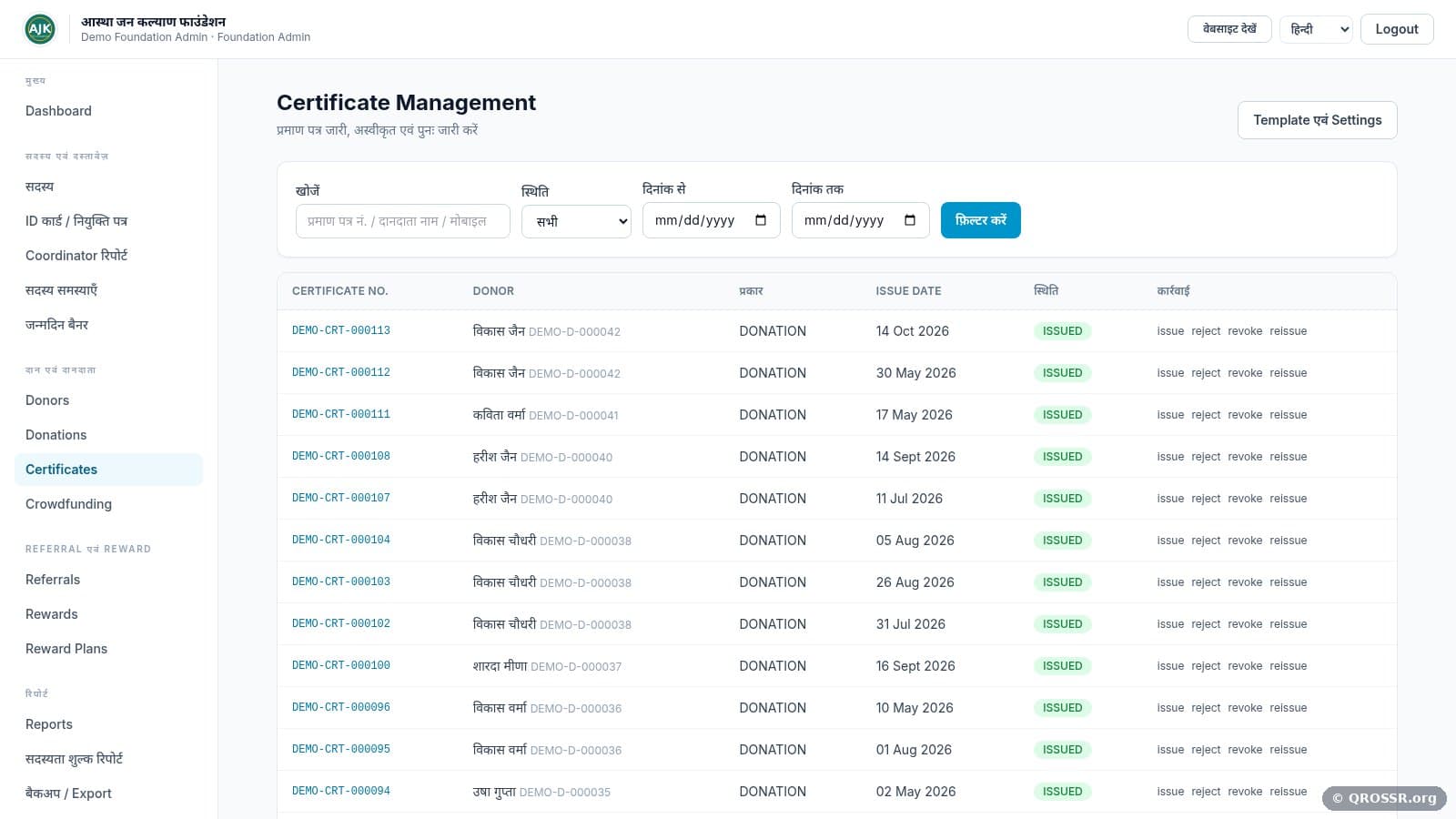Click ISSUED badge of DEMO-CRT-000102
Viewport: 1456px width, 819px height.
coord(1062,624)
